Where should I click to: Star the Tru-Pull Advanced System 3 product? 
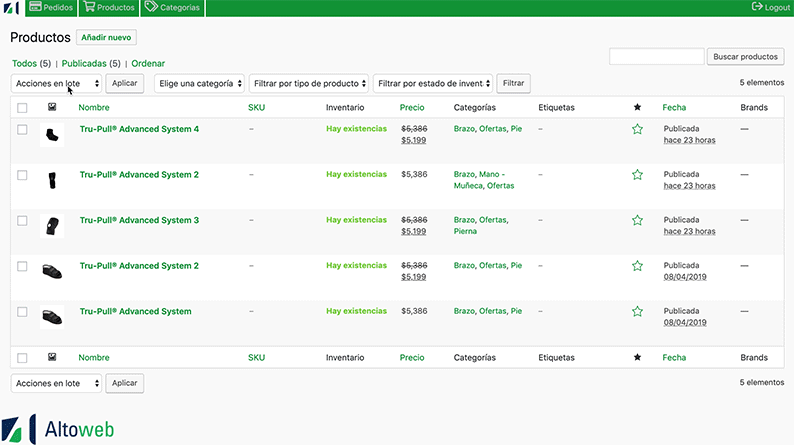tap(637, 220)
